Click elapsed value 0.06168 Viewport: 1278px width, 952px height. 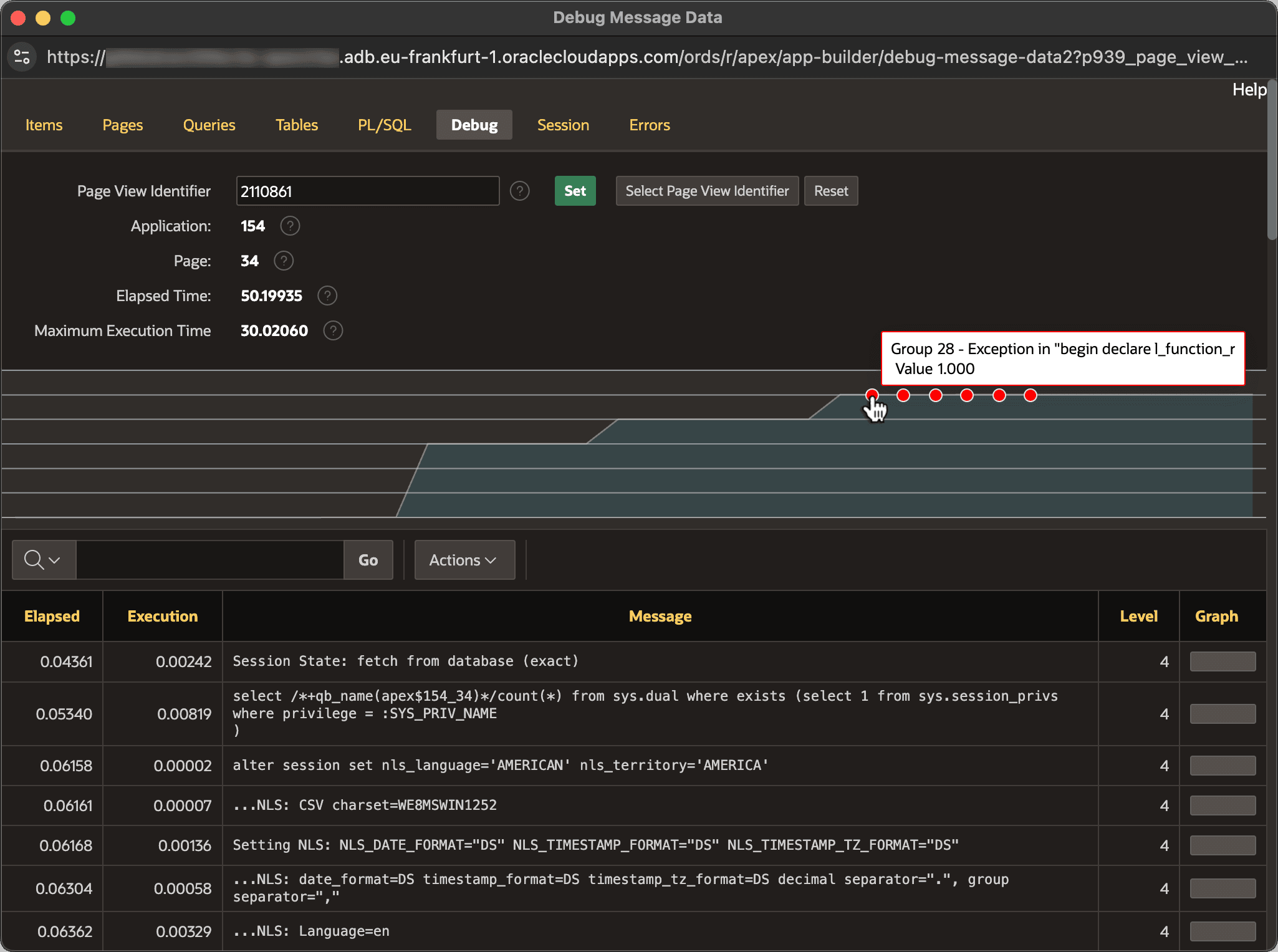(65, 845)
